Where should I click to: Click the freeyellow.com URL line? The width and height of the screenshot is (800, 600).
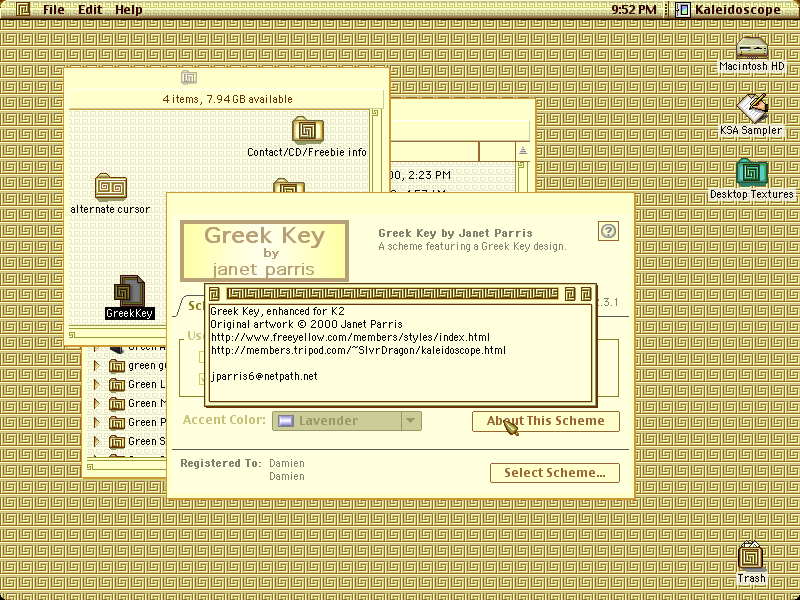[x=350, y=337]
